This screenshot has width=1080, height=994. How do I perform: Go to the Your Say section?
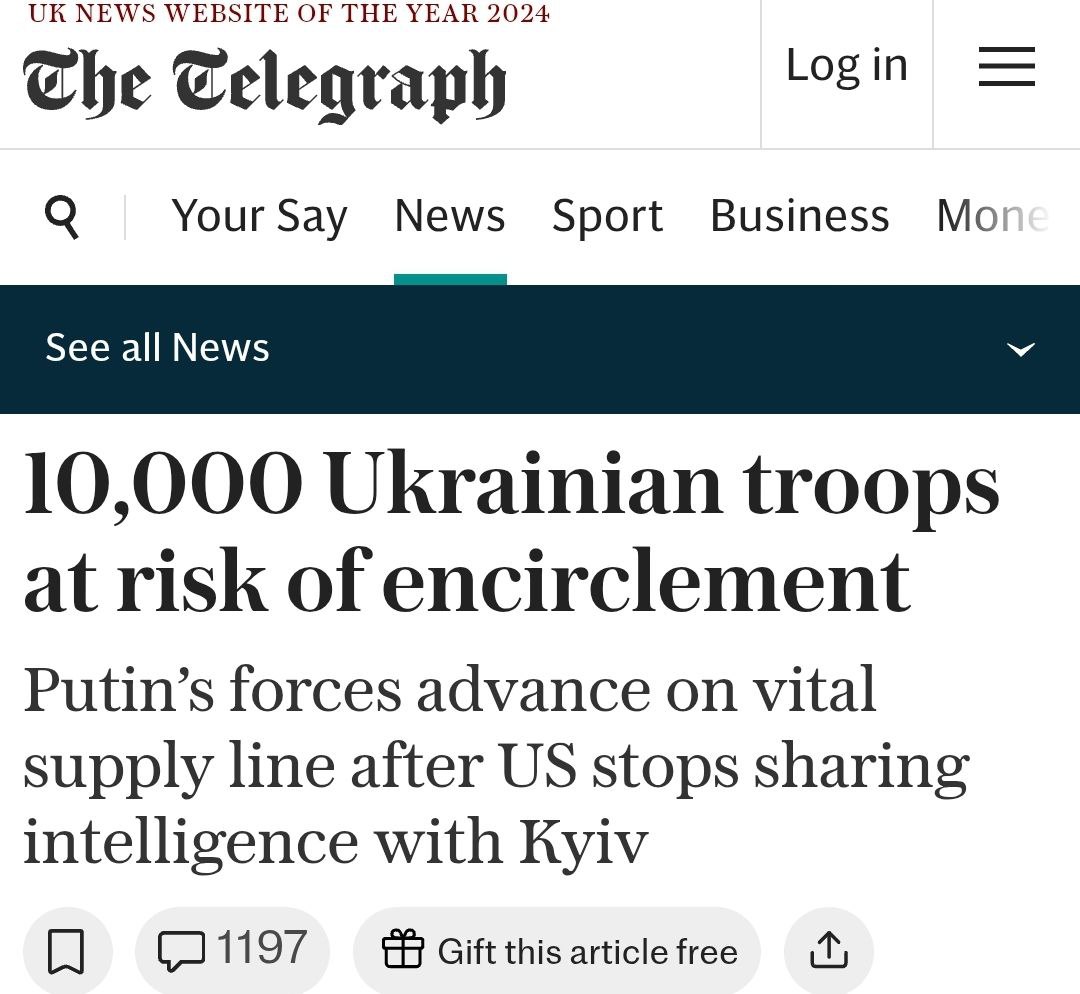[x=259, y=216]
